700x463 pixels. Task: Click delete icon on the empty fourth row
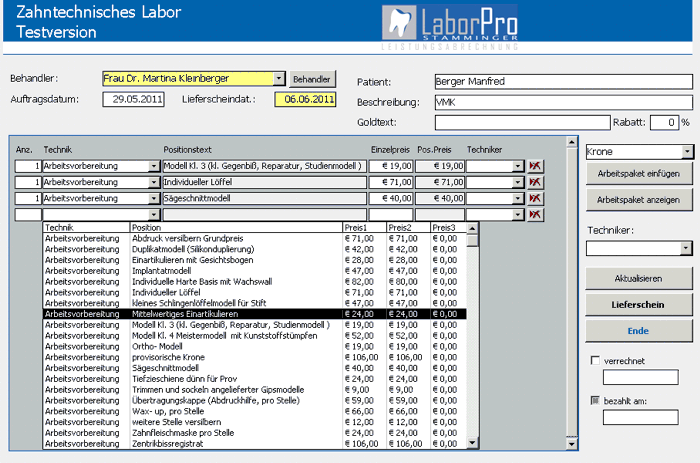pos(535,214)
